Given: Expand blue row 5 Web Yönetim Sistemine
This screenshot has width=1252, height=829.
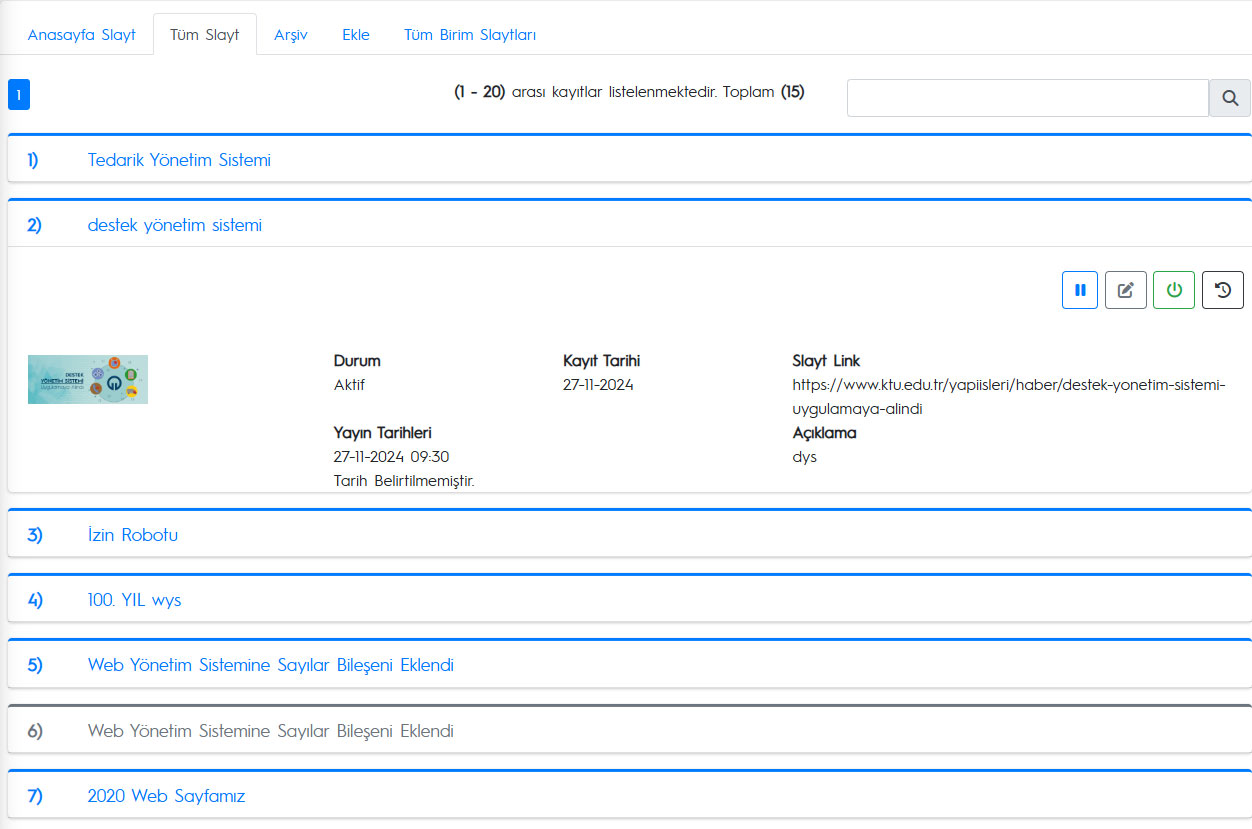Looking at the screenshot, I should 629,664.
